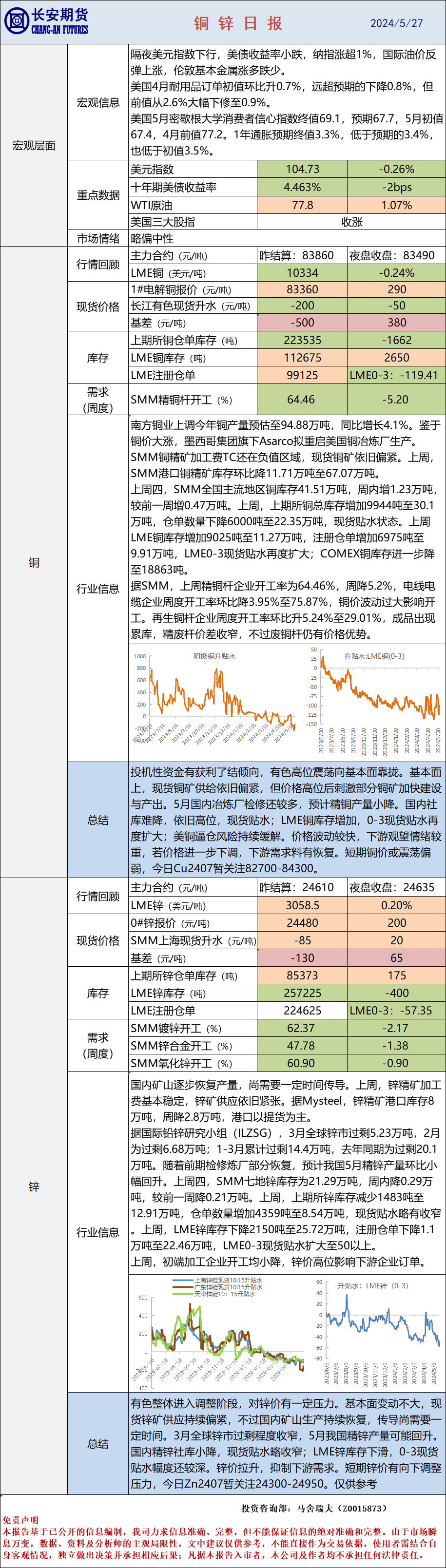Viewport: 446px width, 1568px height.
Task: Click the 1#电解铜报价 value 83360
Action: 302,290
